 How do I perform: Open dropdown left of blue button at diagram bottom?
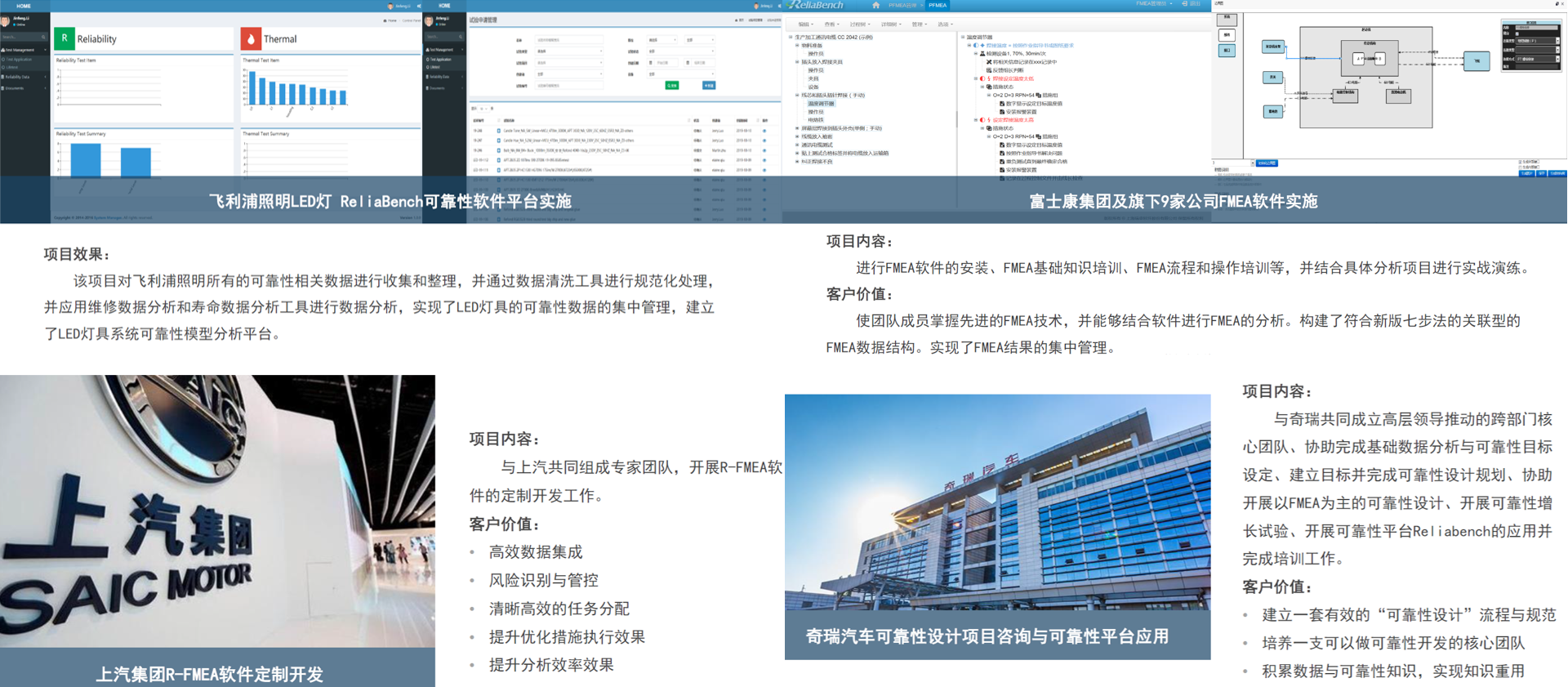[1233, 163]
